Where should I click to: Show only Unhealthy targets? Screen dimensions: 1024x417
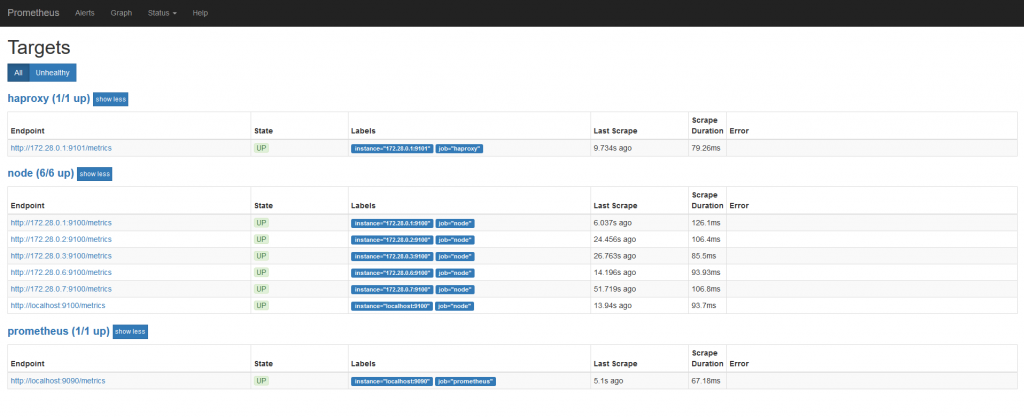pos(53,72)
